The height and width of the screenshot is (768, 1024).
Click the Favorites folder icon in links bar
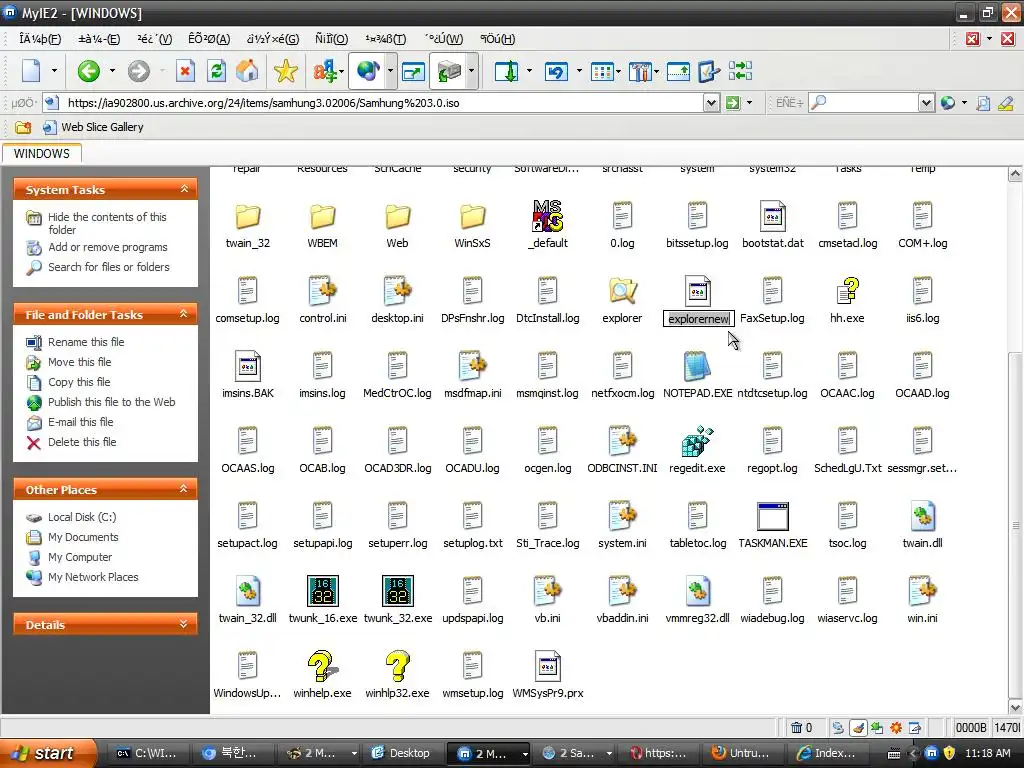coord(23,127)
